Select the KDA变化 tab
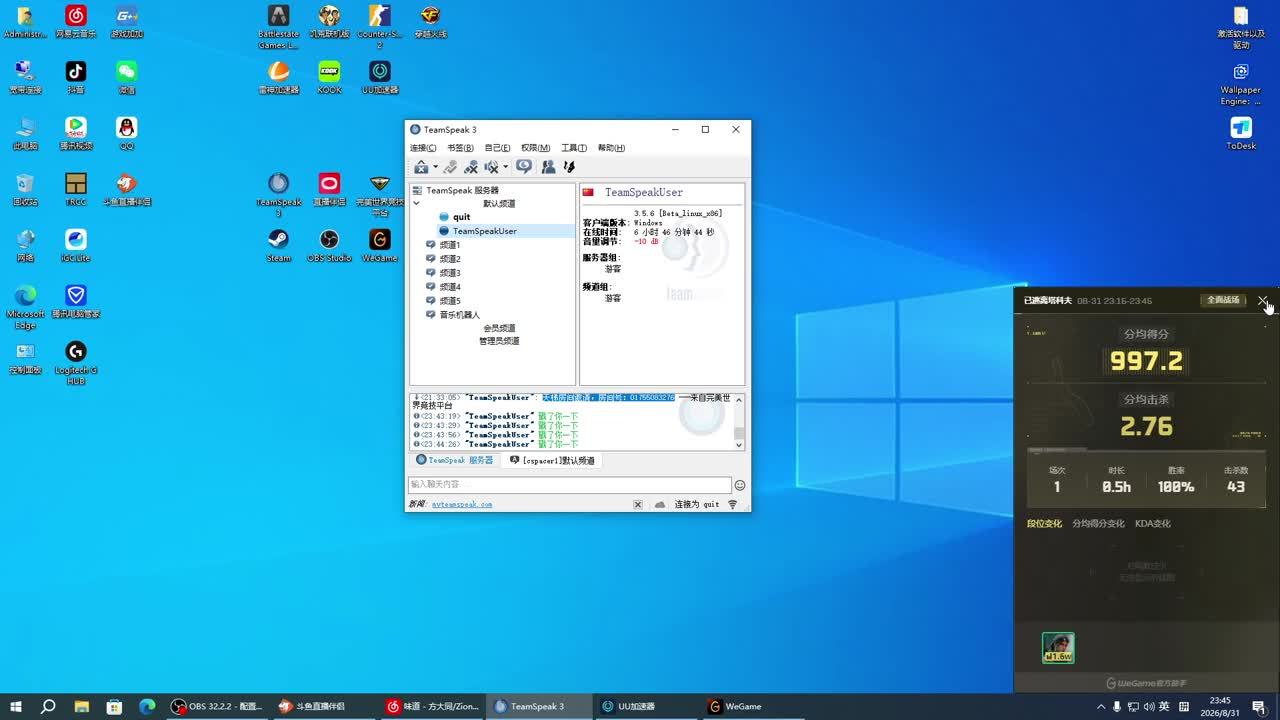Viewport: 1280px width, 720px height. tap(1152, 523)
